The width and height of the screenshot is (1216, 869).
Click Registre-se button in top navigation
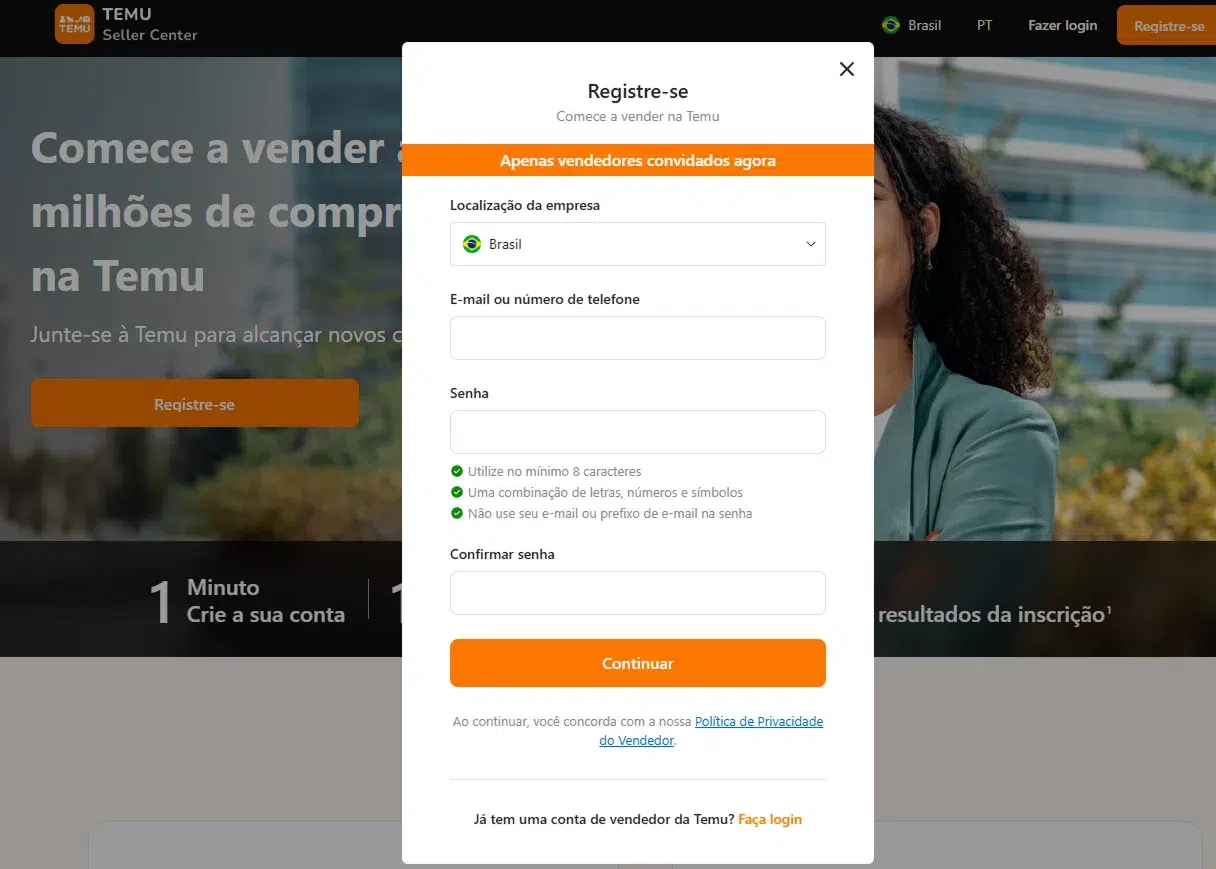click(1166, 25)
